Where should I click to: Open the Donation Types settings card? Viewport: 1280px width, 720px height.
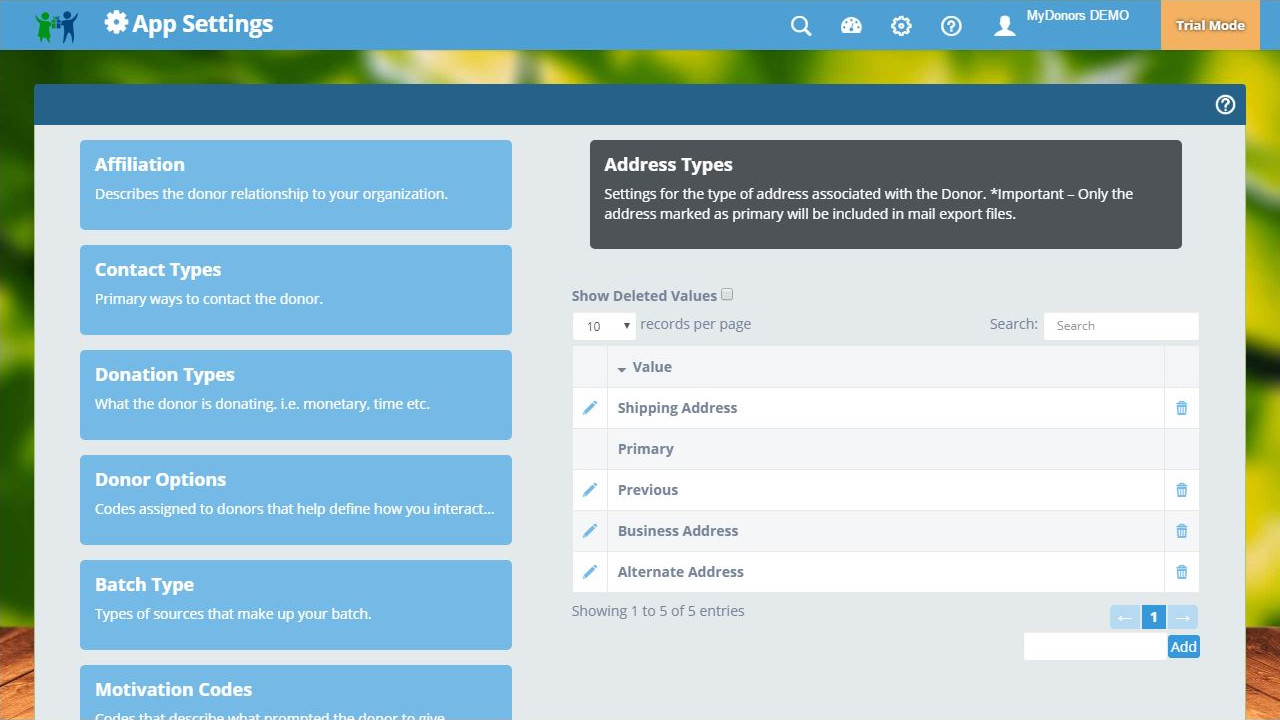coord(296,395)
